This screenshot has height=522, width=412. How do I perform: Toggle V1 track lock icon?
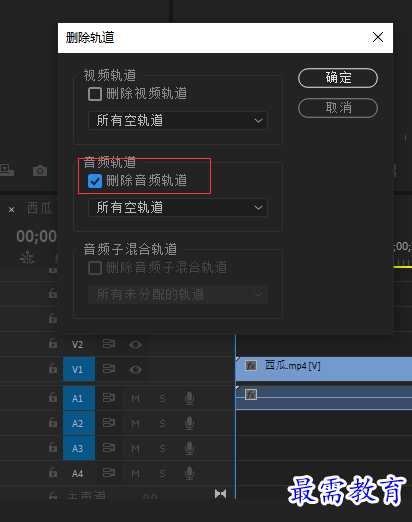tap(53, 368)
